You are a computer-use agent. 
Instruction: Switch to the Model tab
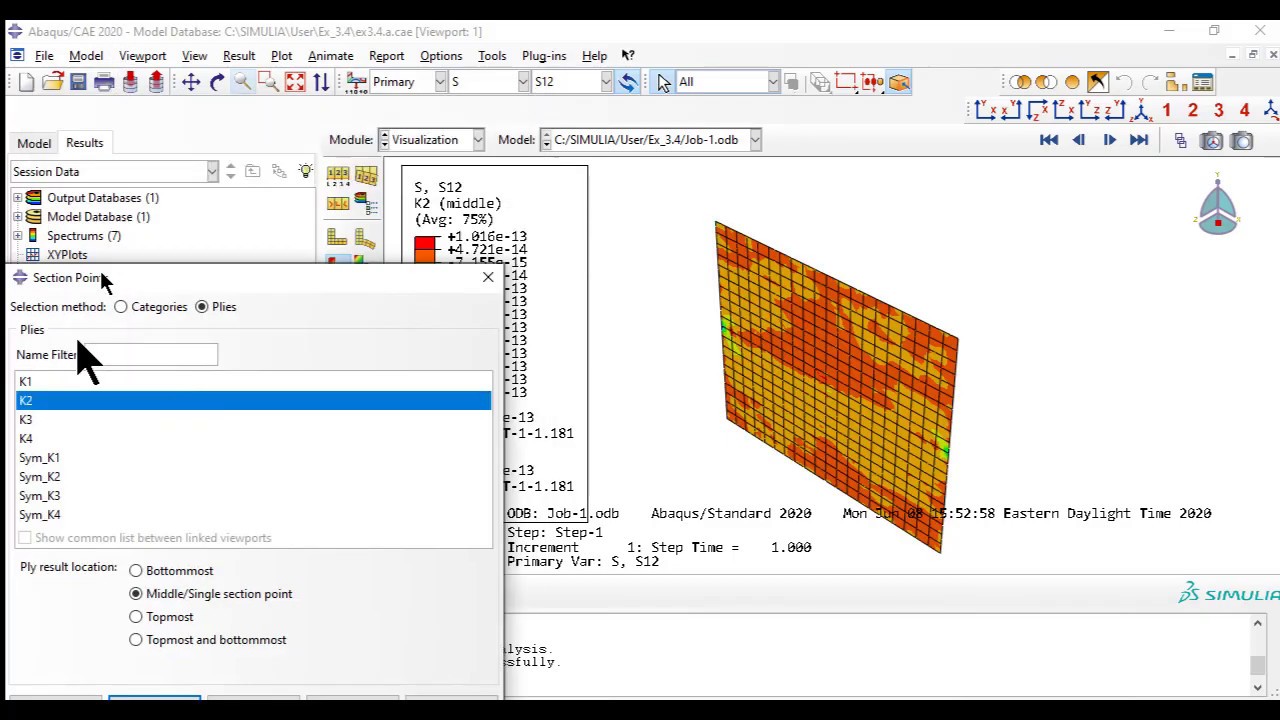coord(34,143)
